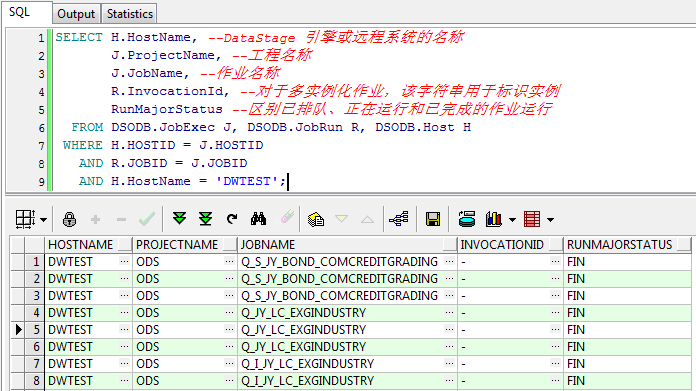Open ellipsis editor for row 6 INVOCATIONID

click(555, 346)
